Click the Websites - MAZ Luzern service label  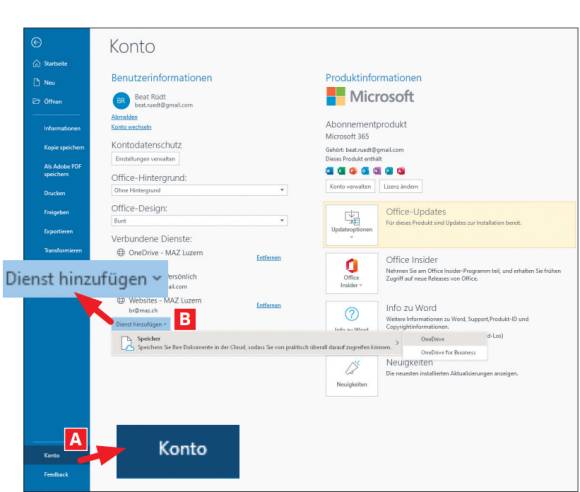pyautogui.click(x=165, y=300)
